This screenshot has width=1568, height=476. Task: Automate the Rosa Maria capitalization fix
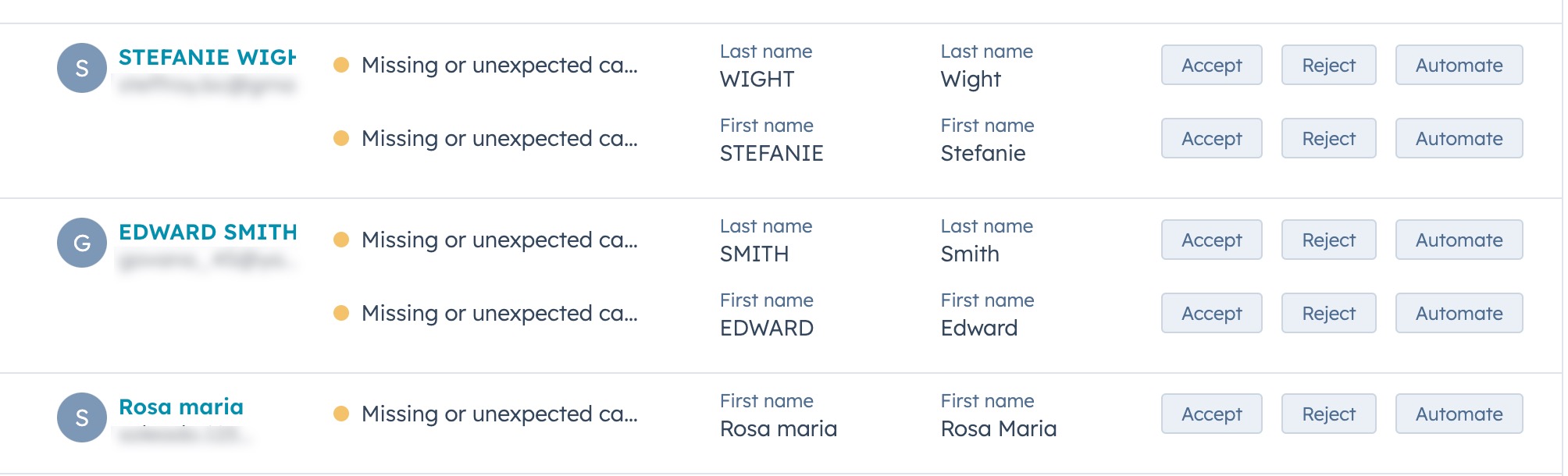click(x=1459, y=414)
